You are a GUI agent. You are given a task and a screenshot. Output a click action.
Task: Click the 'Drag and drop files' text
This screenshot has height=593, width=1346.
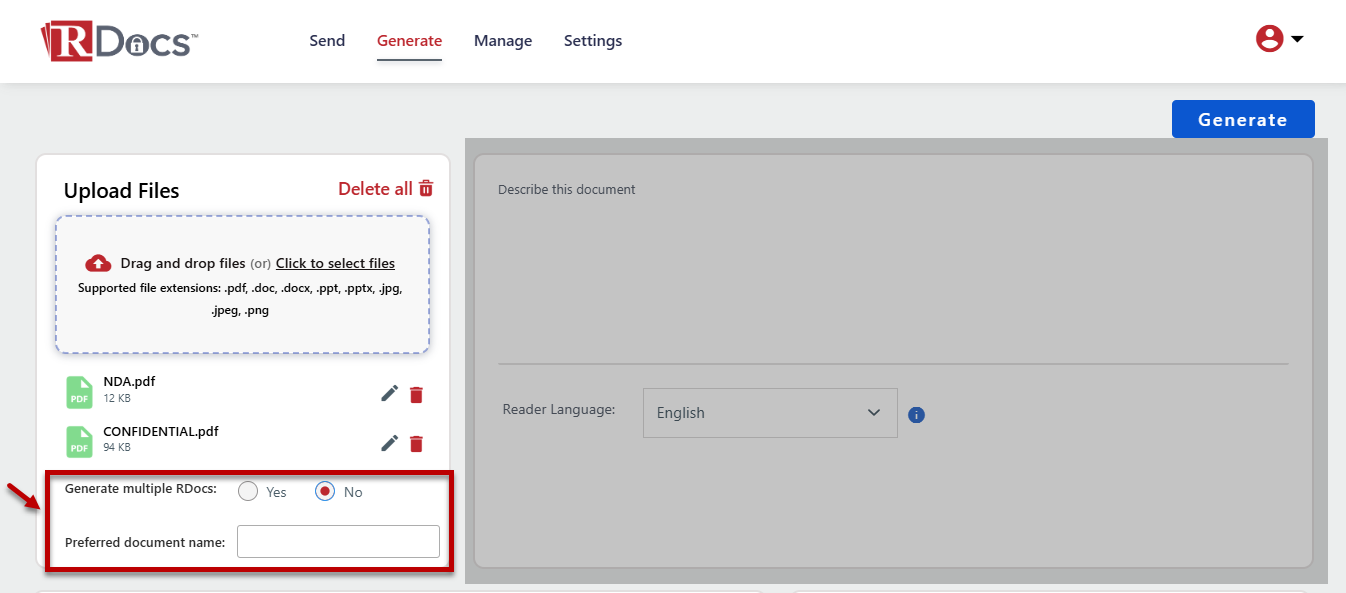pos(183,263)
